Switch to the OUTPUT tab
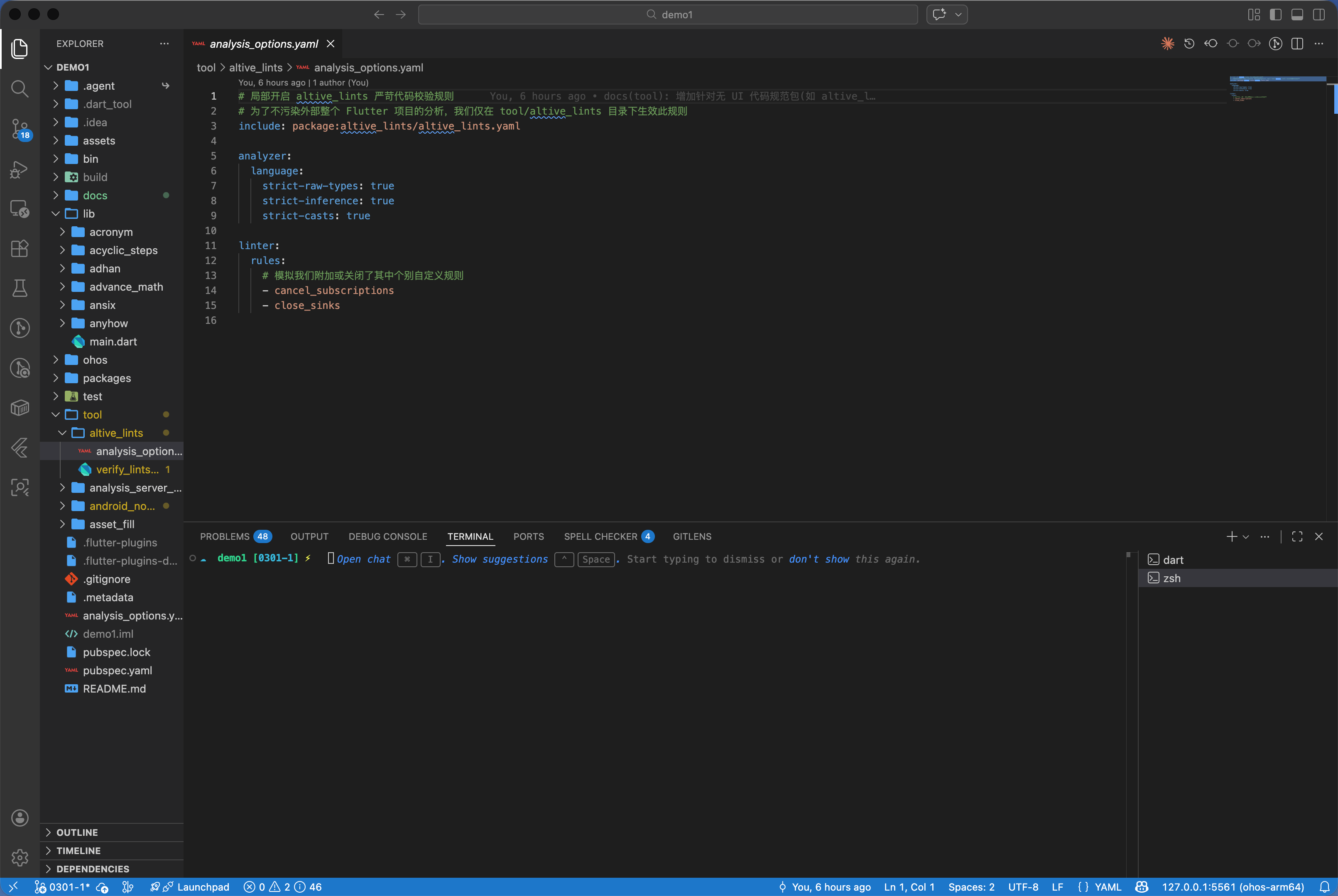This screenshot has height=896, width=1338. (x=309, y=536)
